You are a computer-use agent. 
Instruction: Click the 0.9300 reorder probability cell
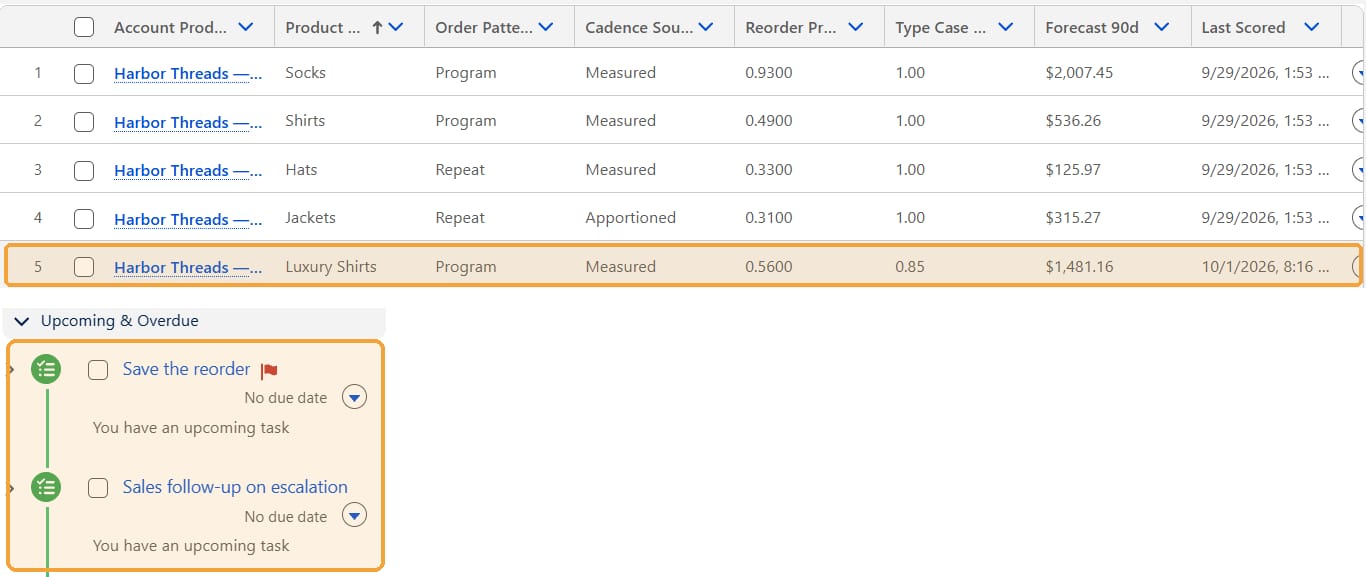[x=769, y=73]
